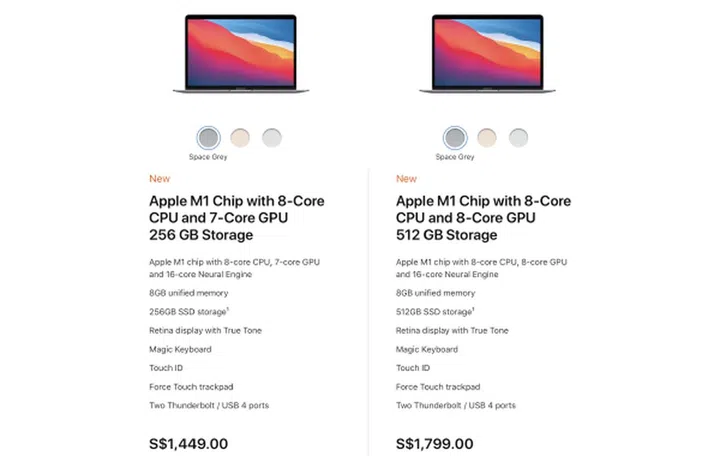Open the 7-Core GPU 256 GB Storage heading
The image size is (720, 456).
click(x=236, y=218)
